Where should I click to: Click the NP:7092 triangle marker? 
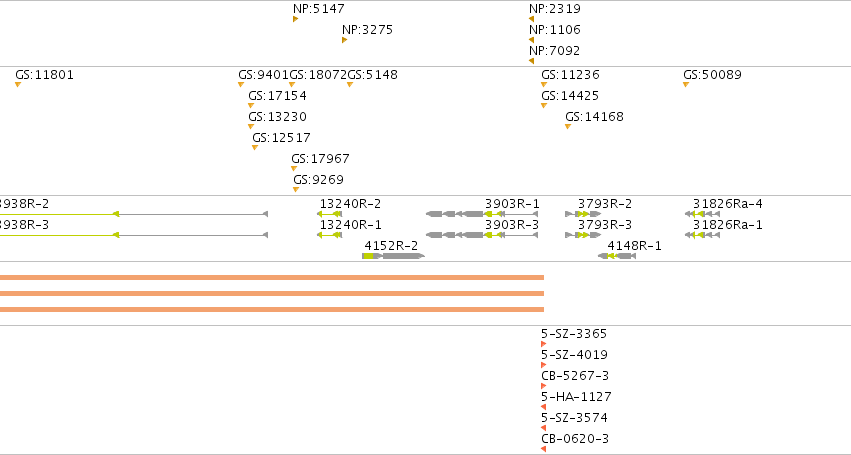coord(531,61)
